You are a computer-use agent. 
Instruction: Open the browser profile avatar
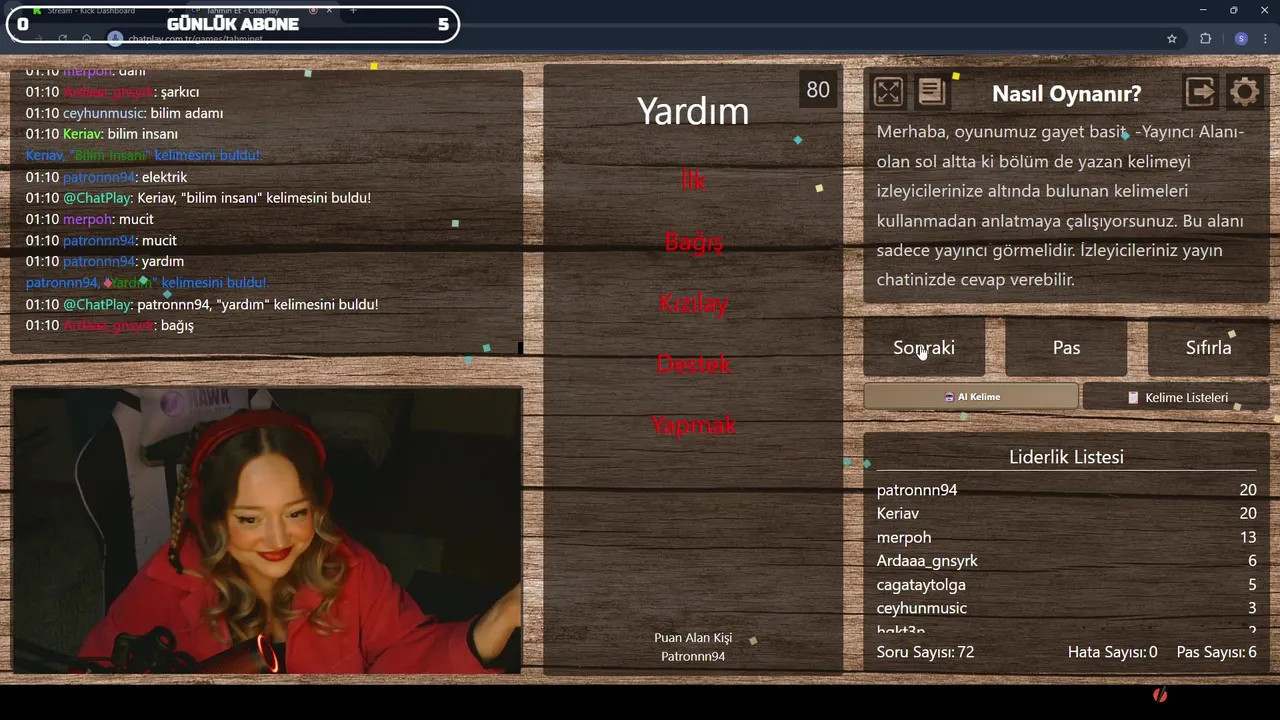point(1241,39)
